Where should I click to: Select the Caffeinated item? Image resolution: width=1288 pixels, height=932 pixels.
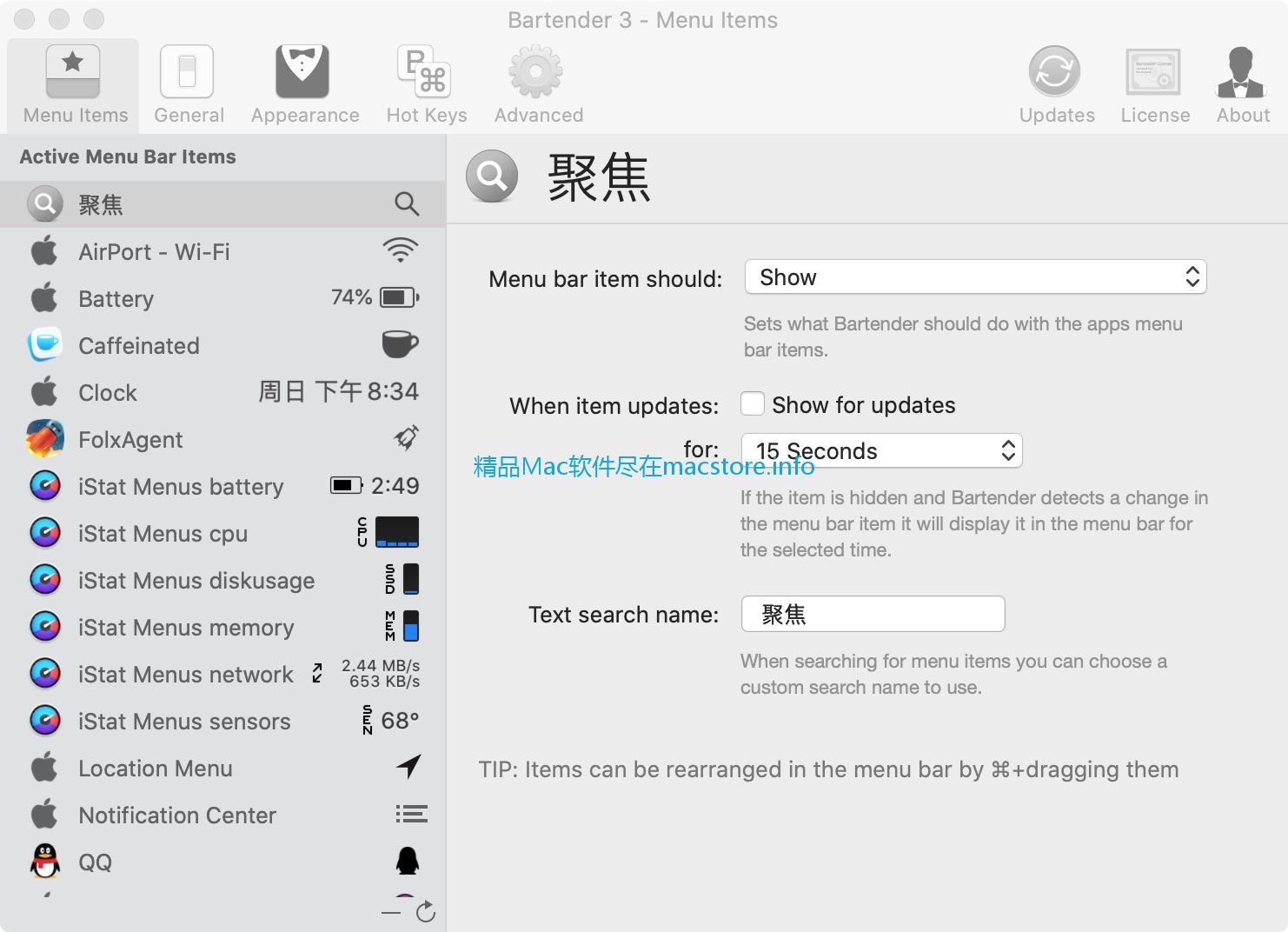(222, 345)
